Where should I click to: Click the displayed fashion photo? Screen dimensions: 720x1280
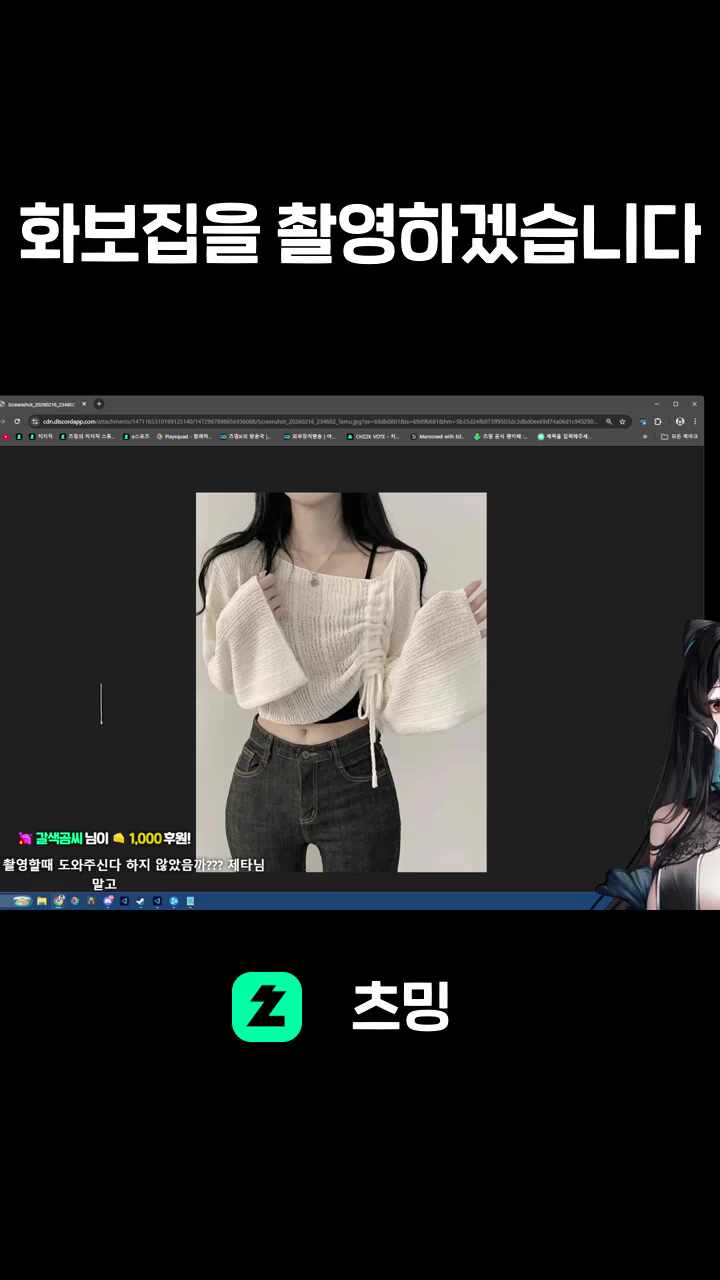click(x=341, y=682)
